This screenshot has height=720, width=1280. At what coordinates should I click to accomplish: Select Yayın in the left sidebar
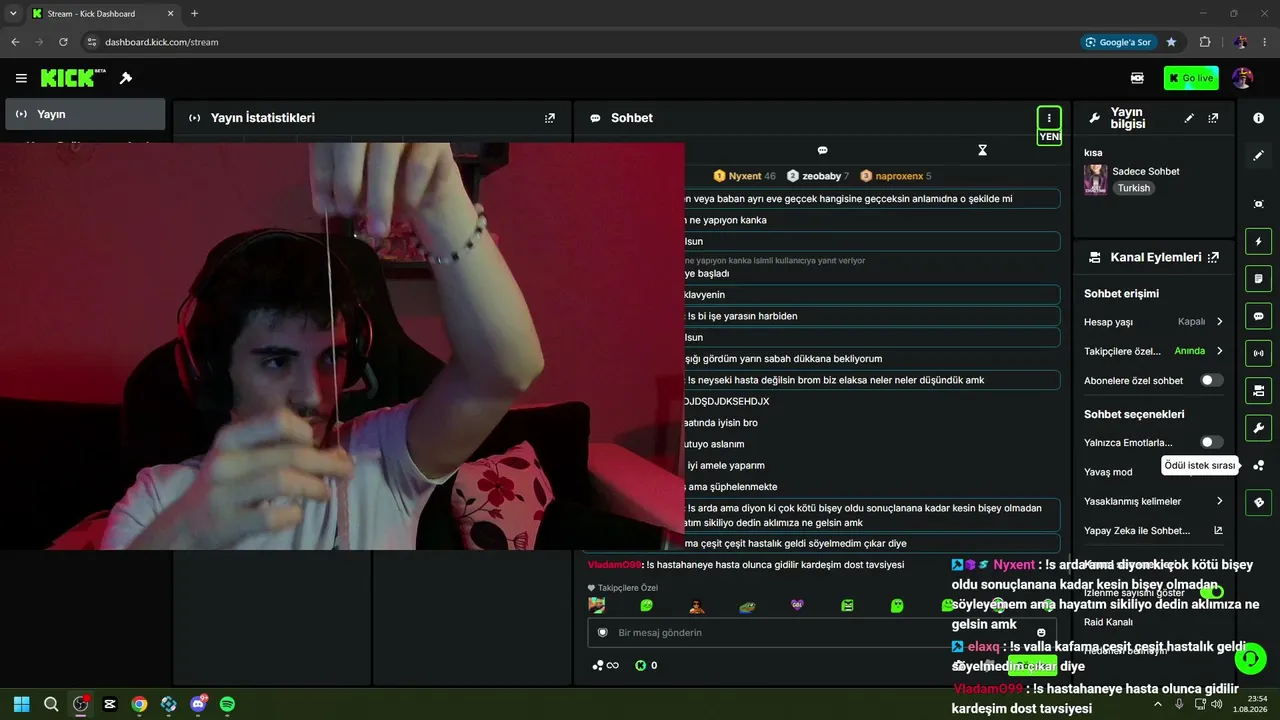click(x=85, y=114)
